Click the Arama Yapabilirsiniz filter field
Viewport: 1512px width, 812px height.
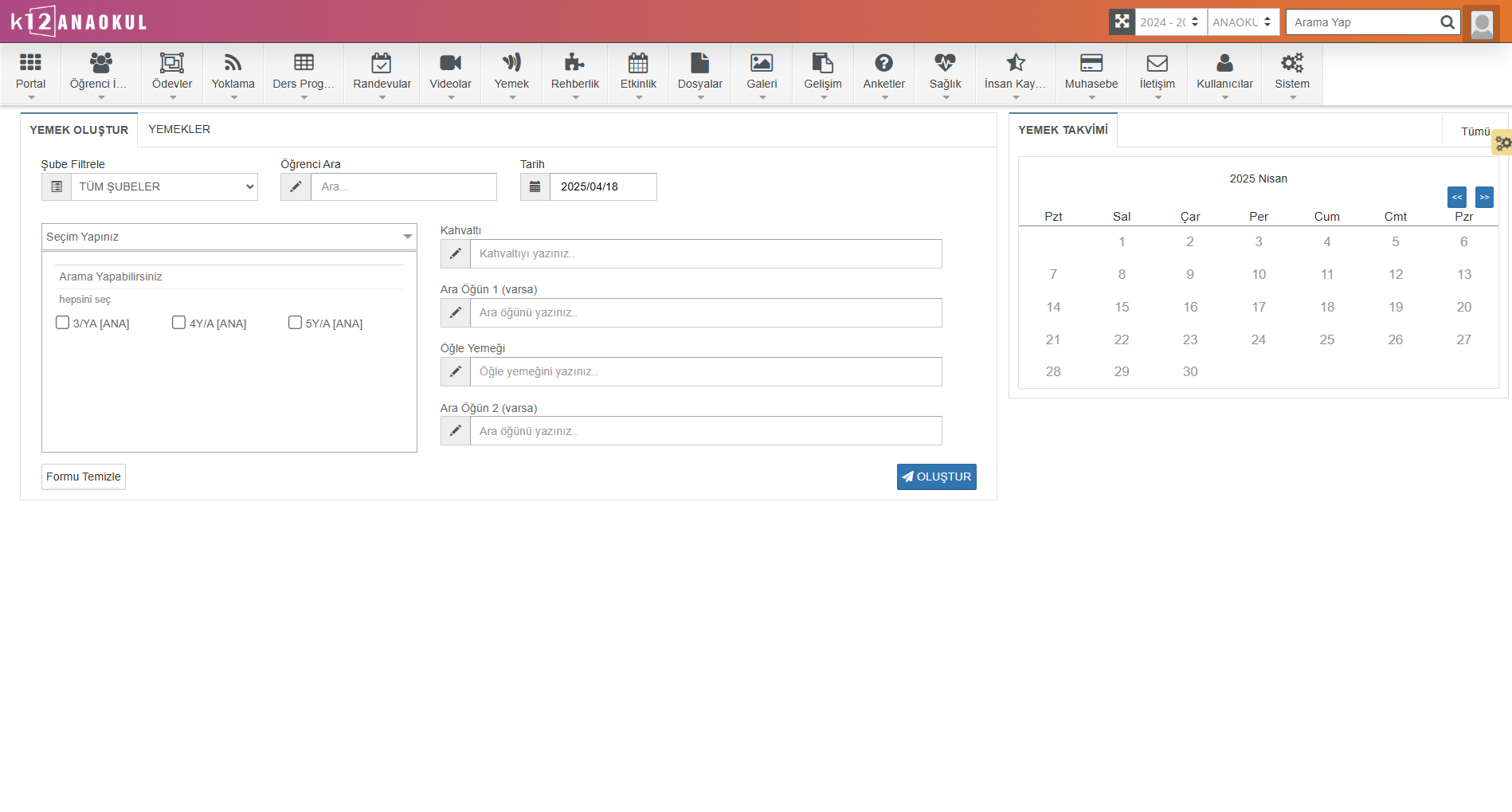pyautogui.click(x=229, y=277)
